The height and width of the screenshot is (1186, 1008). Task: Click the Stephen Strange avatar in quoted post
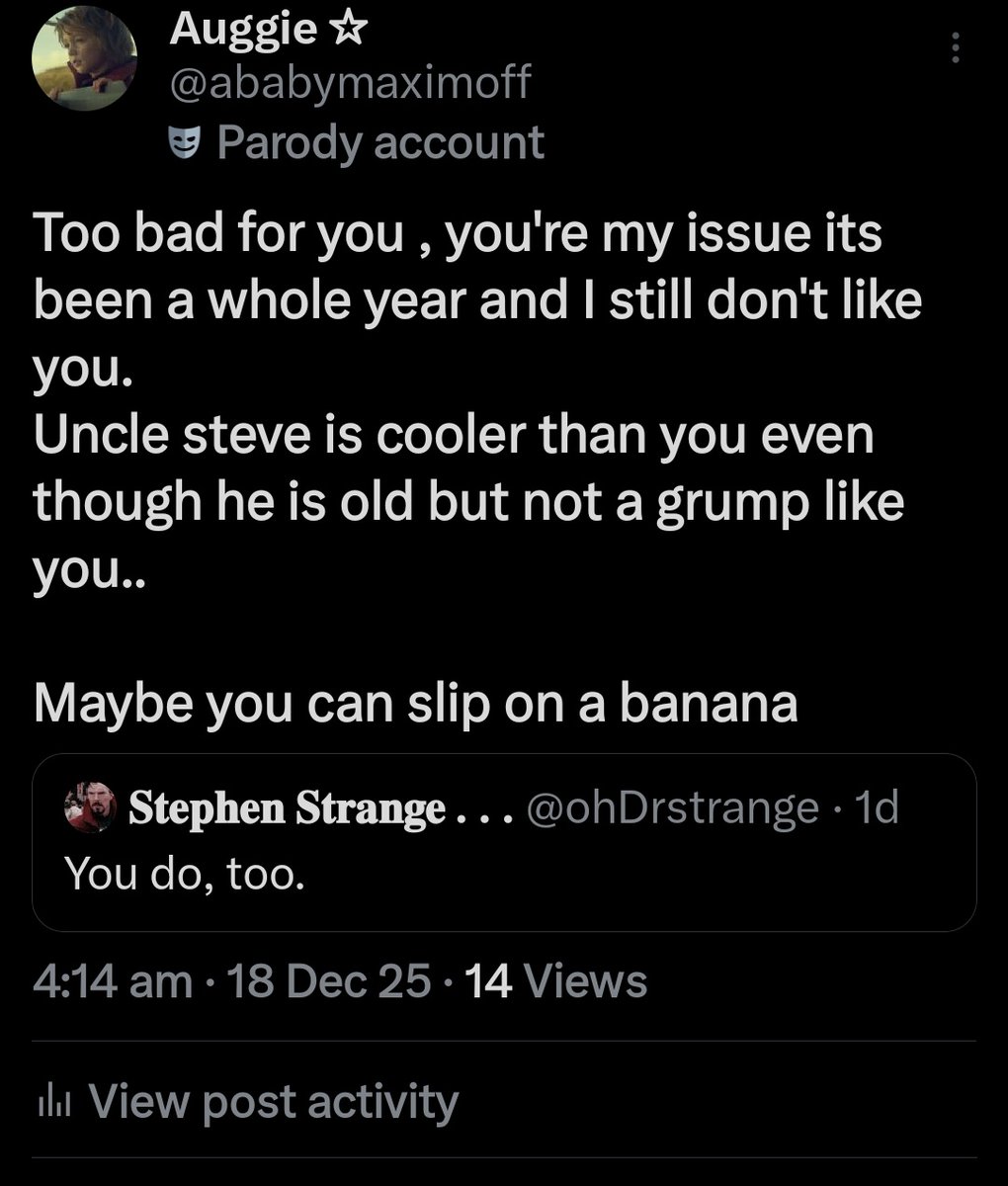click(x=90, y=809)
